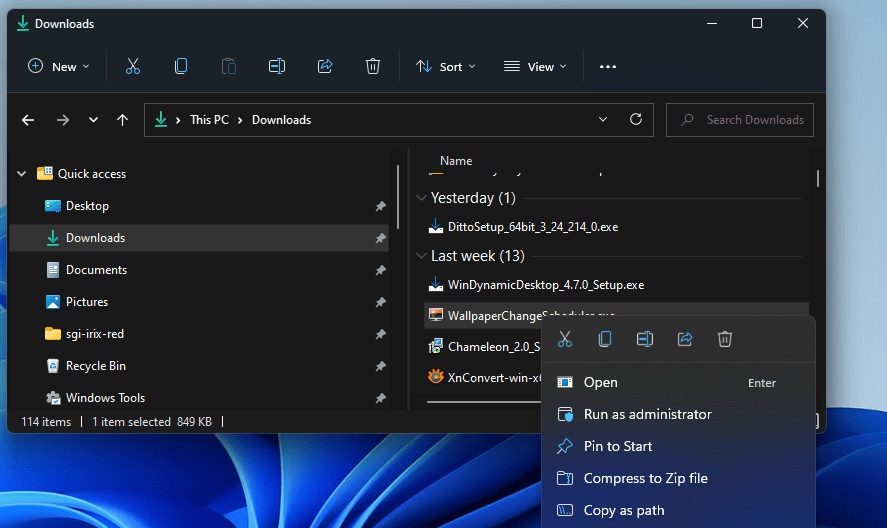
Task: Open the See more ellipsis menu
Action: point(608,67)
